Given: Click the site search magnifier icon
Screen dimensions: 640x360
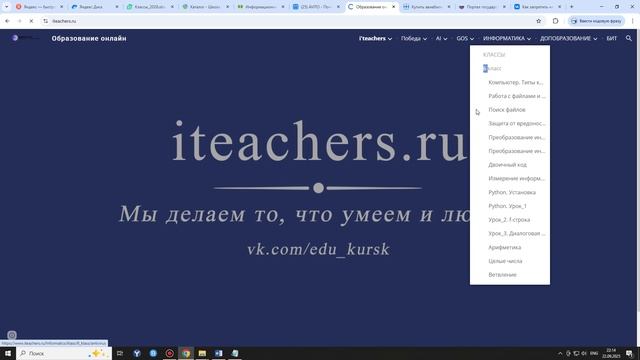Looking at the screenshot, I should tap(629, 38).
